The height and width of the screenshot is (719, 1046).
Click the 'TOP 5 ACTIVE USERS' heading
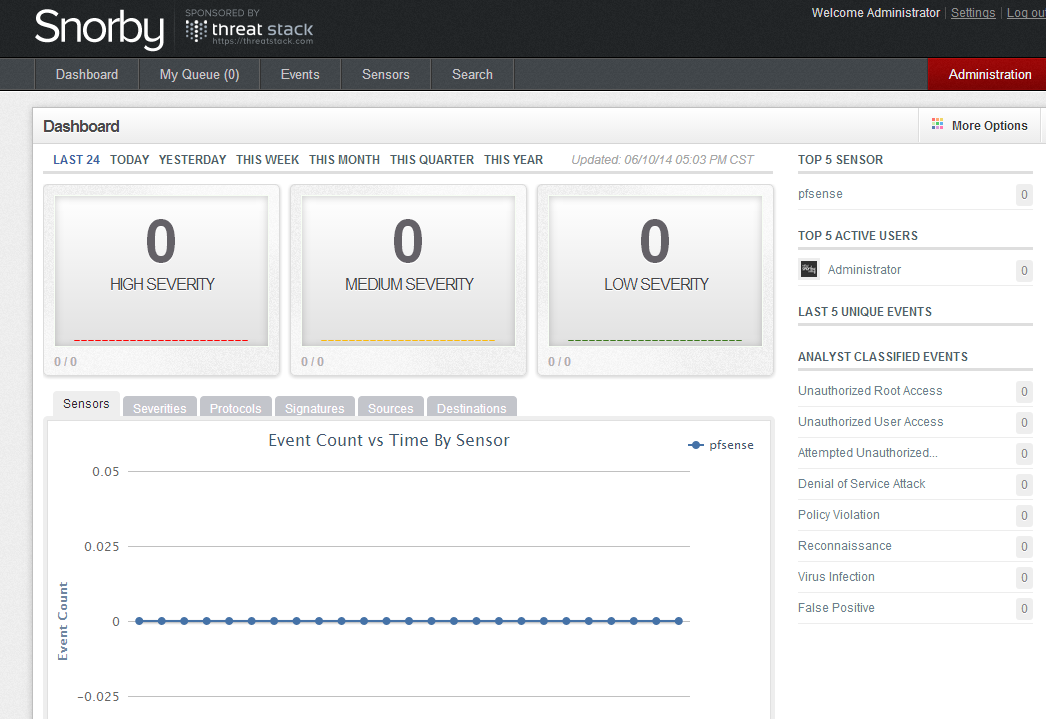click(x=858, y=236)
